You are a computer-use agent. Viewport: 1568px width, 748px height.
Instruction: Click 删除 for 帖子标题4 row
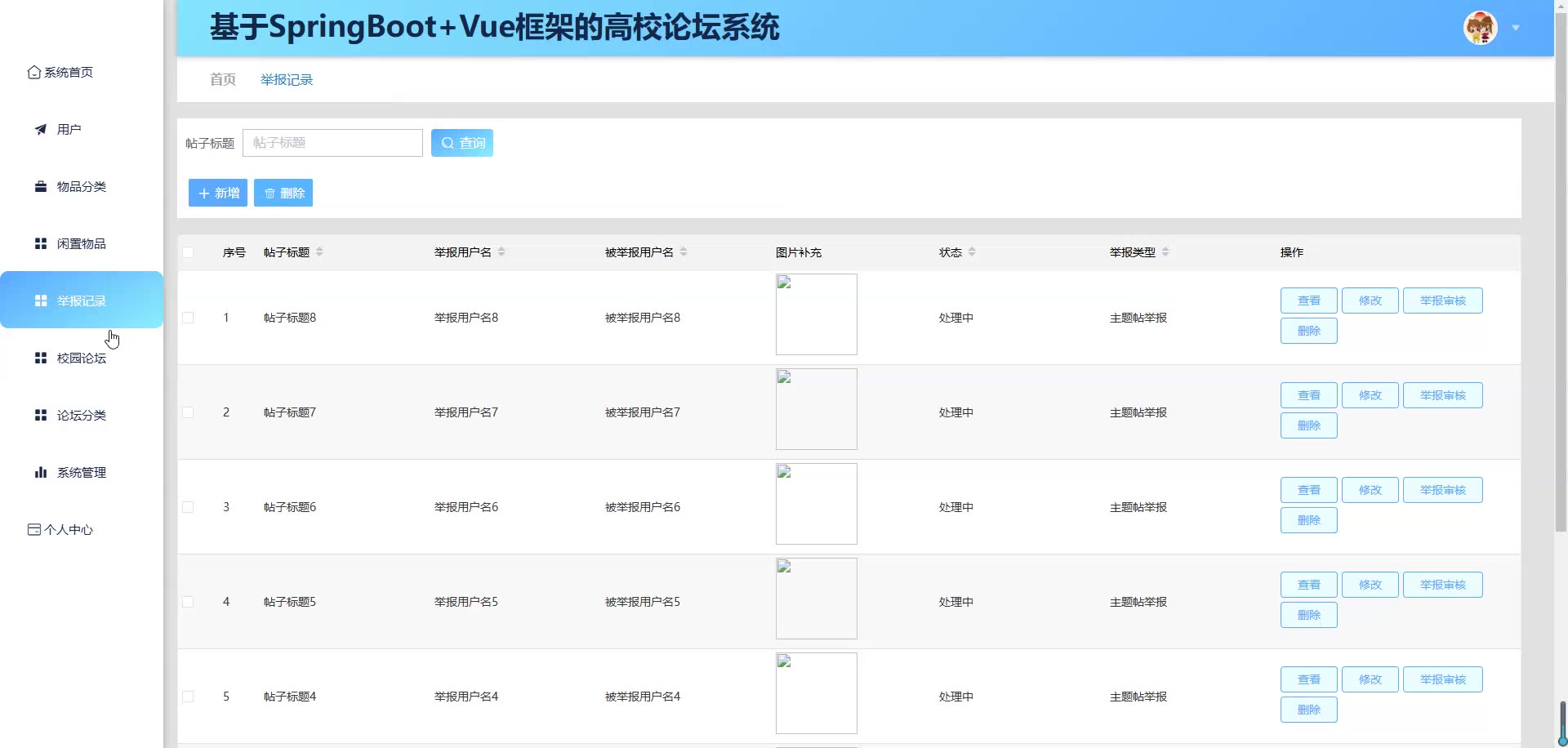[x=1309, y=710]
